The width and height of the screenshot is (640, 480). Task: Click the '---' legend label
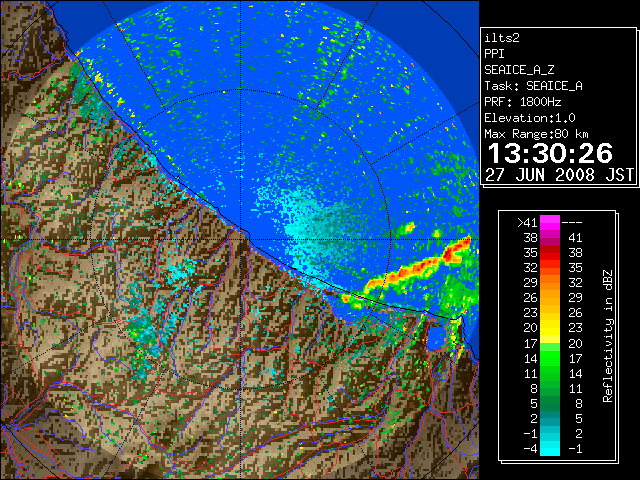tap(572, 222)
